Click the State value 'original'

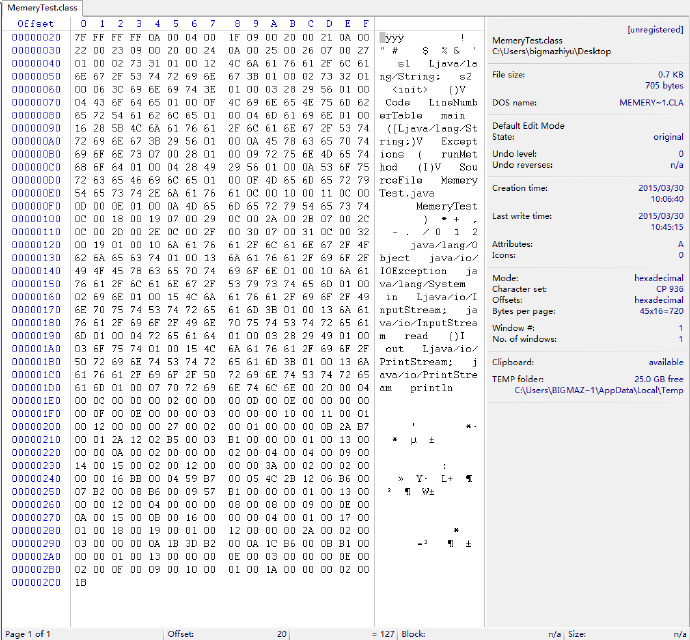(668, 137)
